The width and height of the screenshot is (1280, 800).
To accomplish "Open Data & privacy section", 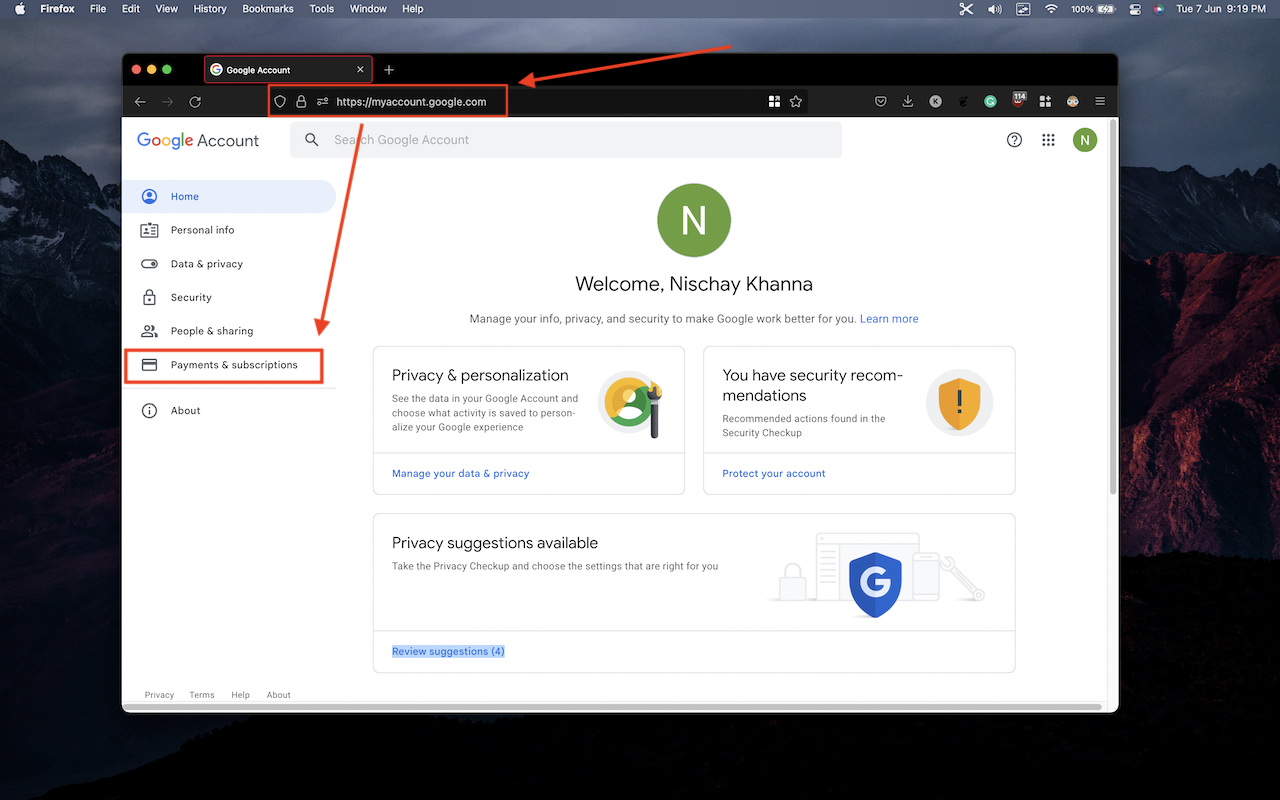I will coord(206,264).
